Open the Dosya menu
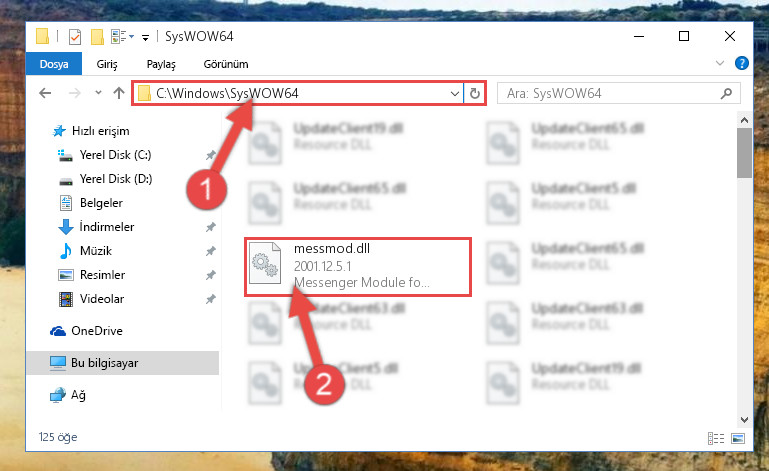769x471 pixels. (54, 64)
